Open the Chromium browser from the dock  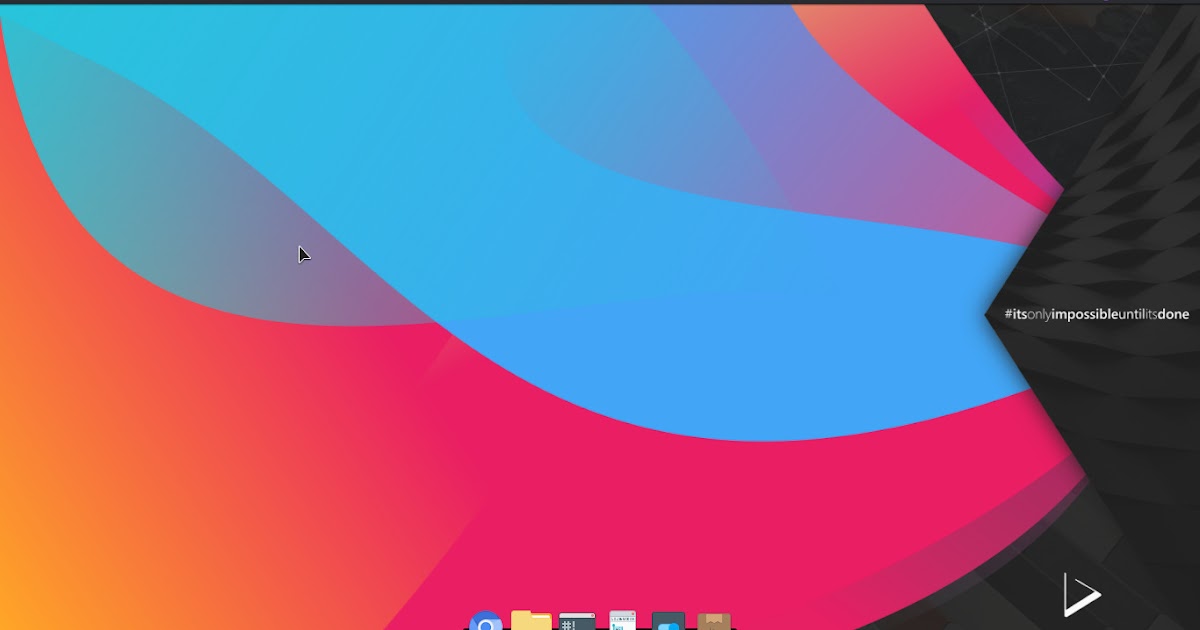(486, 622)
